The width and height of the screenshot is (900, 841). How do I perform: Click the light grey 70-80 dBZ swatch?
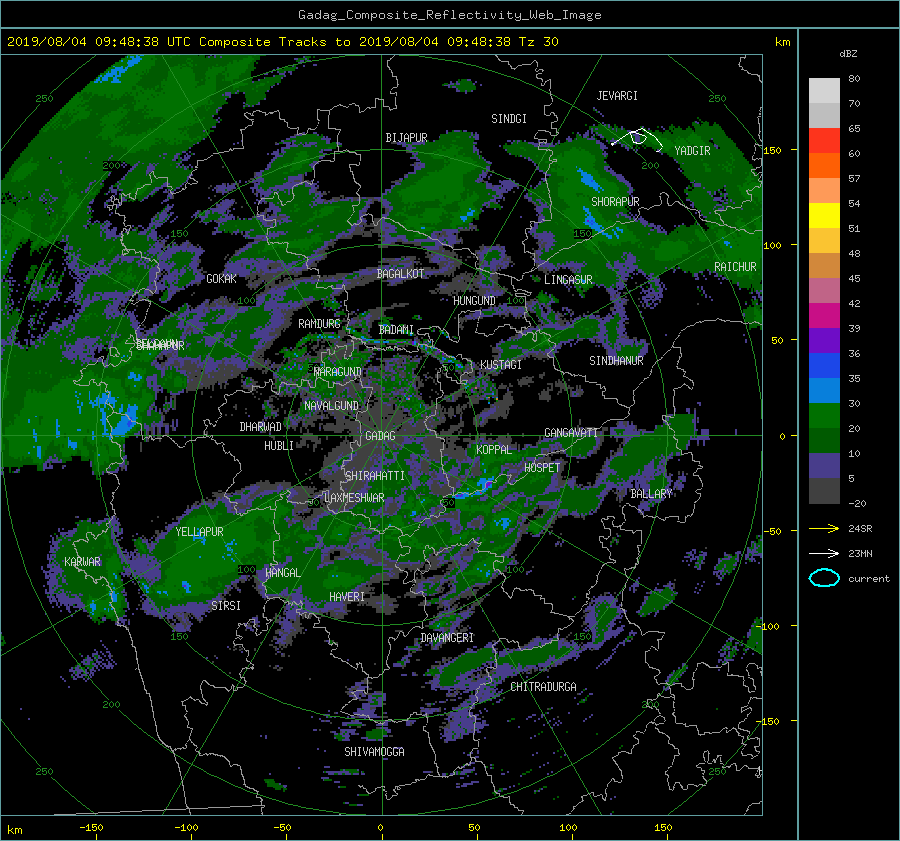[x=824, y=91]
